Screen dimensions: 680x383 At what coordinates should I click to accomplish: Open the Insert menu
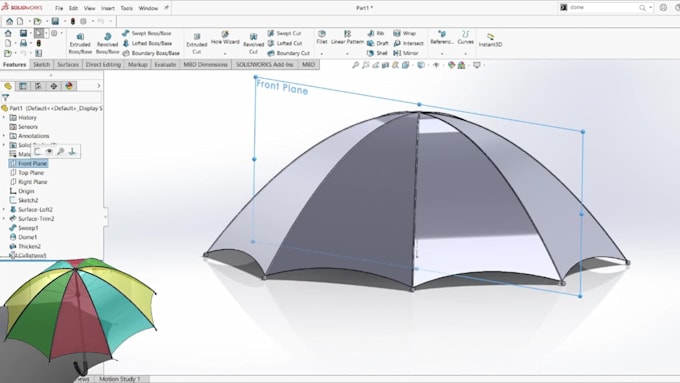point(108,8)
